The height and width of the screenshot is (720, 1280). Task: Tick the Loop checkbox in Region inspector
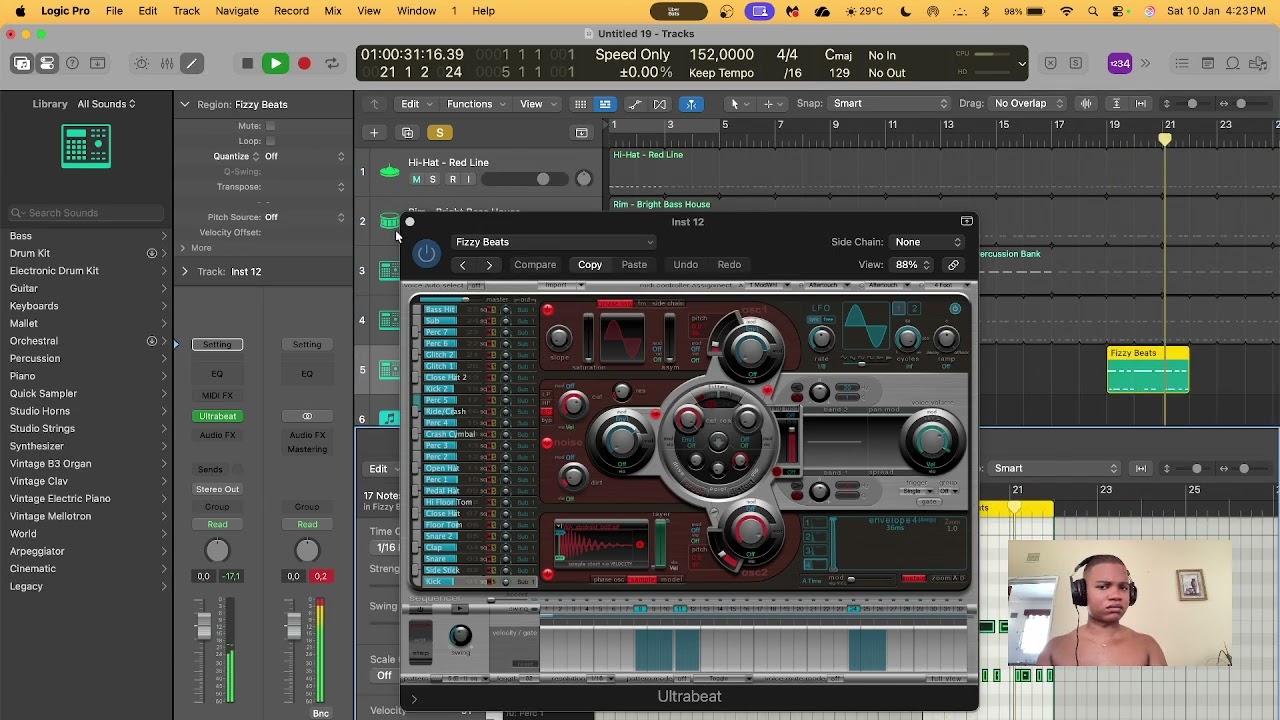[270, 141]
